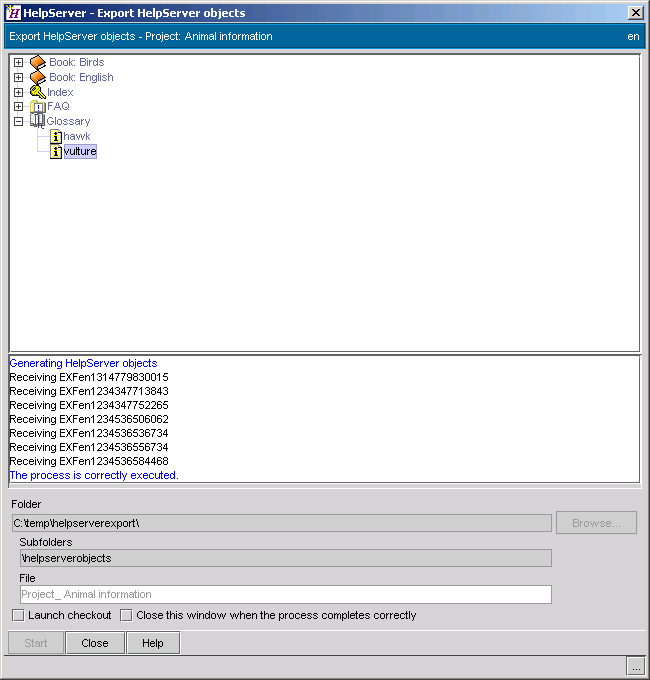650x680 pixels.
Task: Select the Glossary tree label
Action: pos(68,121)
